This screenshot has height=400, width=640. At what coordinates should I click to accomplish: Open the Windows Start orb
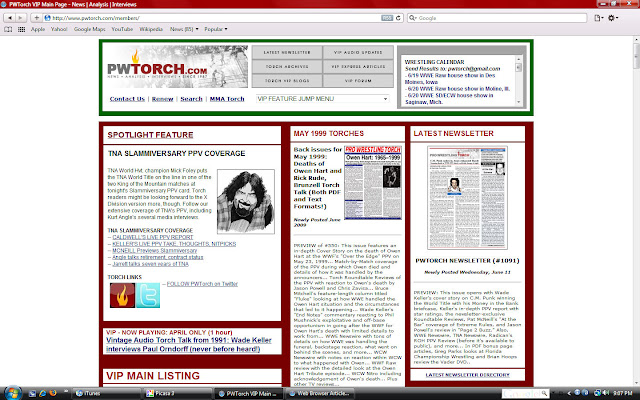(x=13, y=393)
